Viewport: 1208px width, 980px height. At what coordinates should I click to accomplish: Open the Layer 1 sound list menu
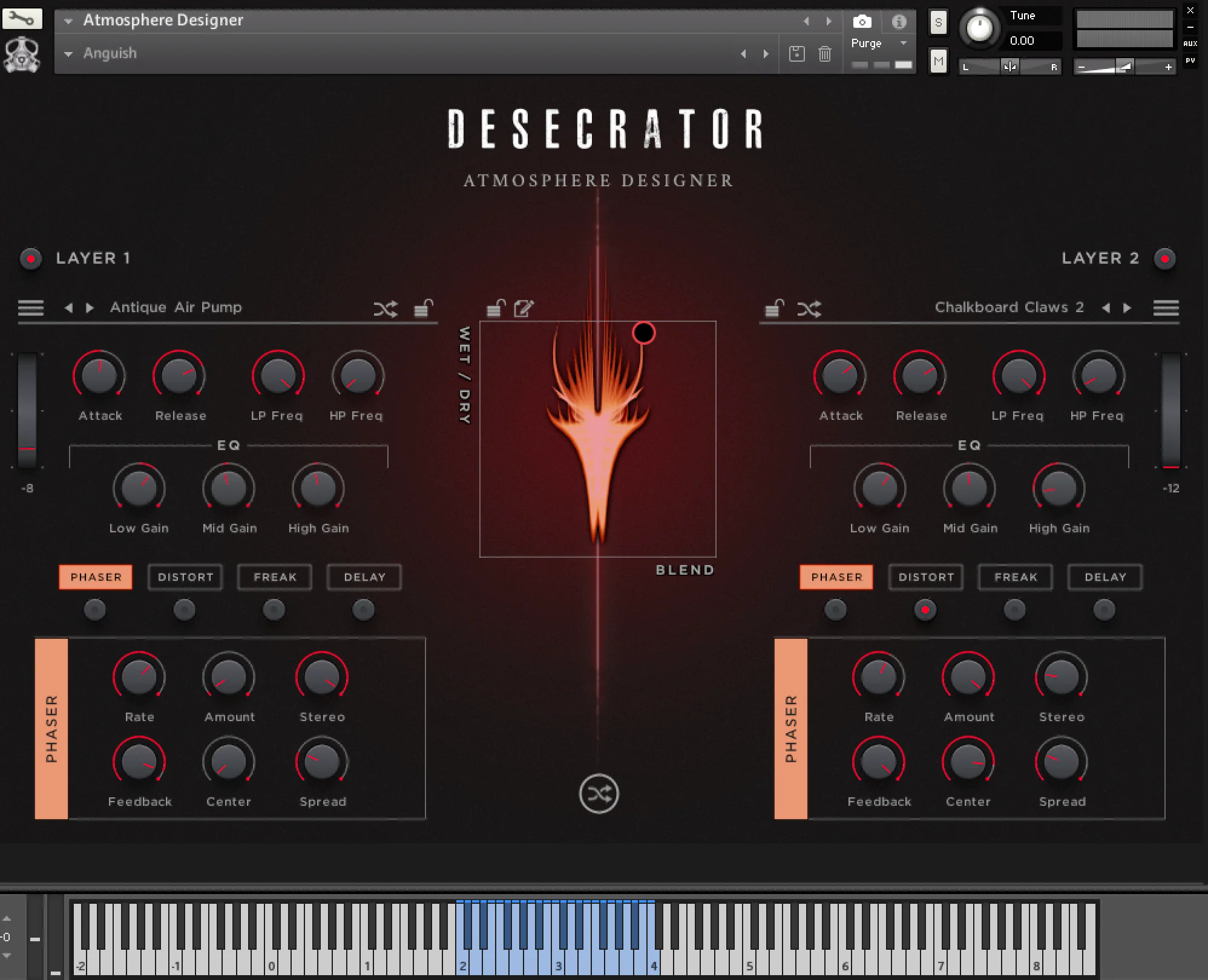pyautogui.click(x=31, y=308)
